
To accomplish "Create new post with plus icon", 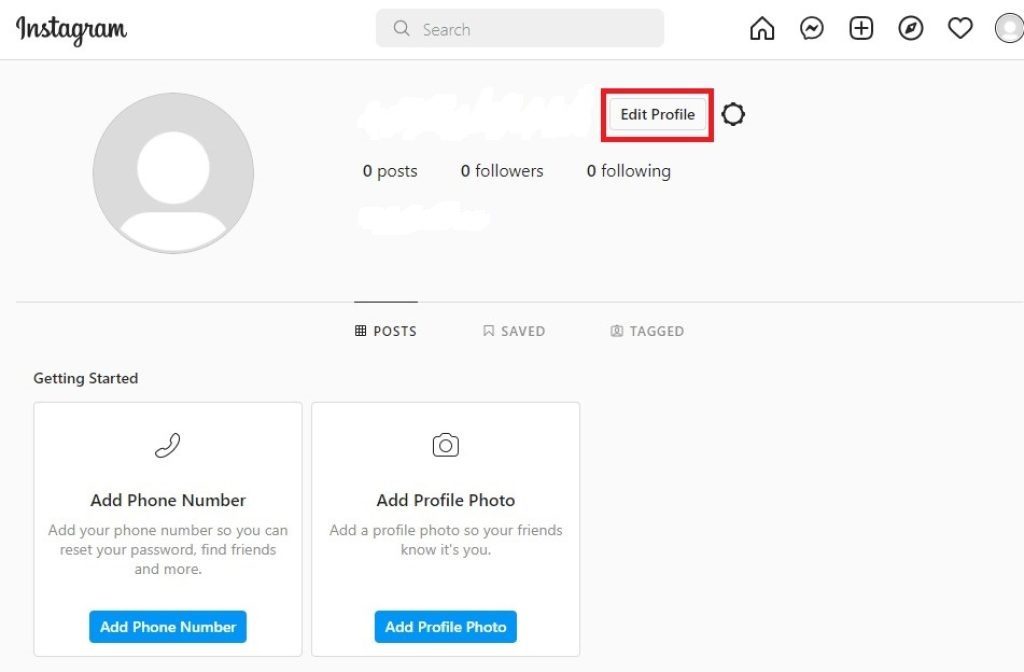I will (861, 29).
